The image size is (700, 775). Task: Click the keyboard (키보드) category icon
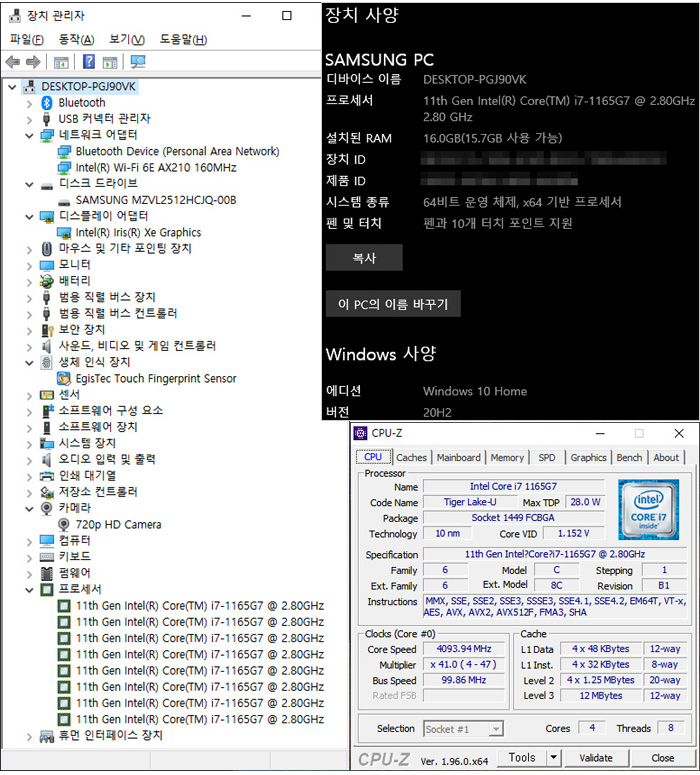(46, 557)
